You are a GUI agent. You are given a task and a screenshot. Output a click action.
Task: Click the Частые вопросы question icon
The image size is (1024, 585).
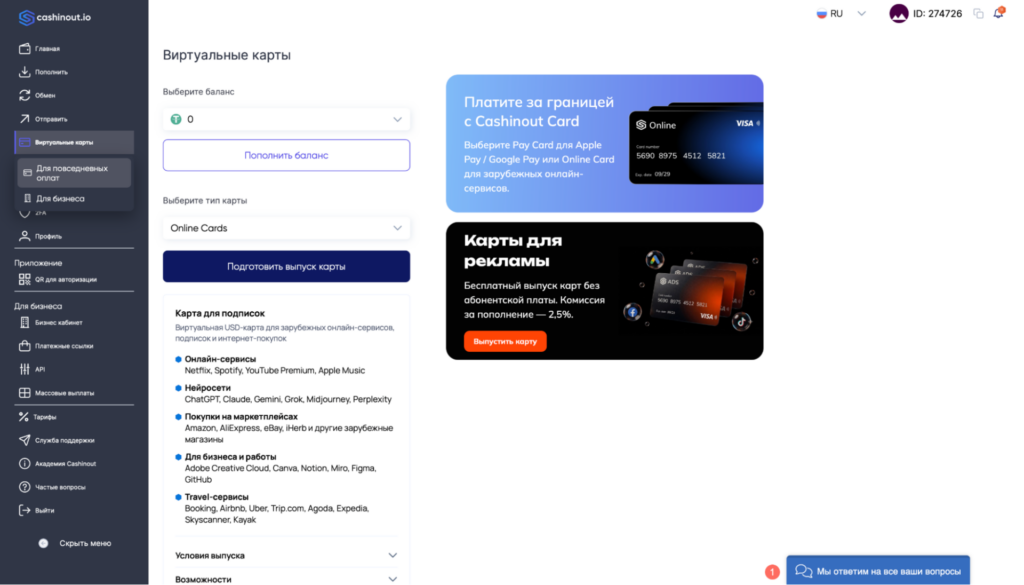tap(25, 487)
